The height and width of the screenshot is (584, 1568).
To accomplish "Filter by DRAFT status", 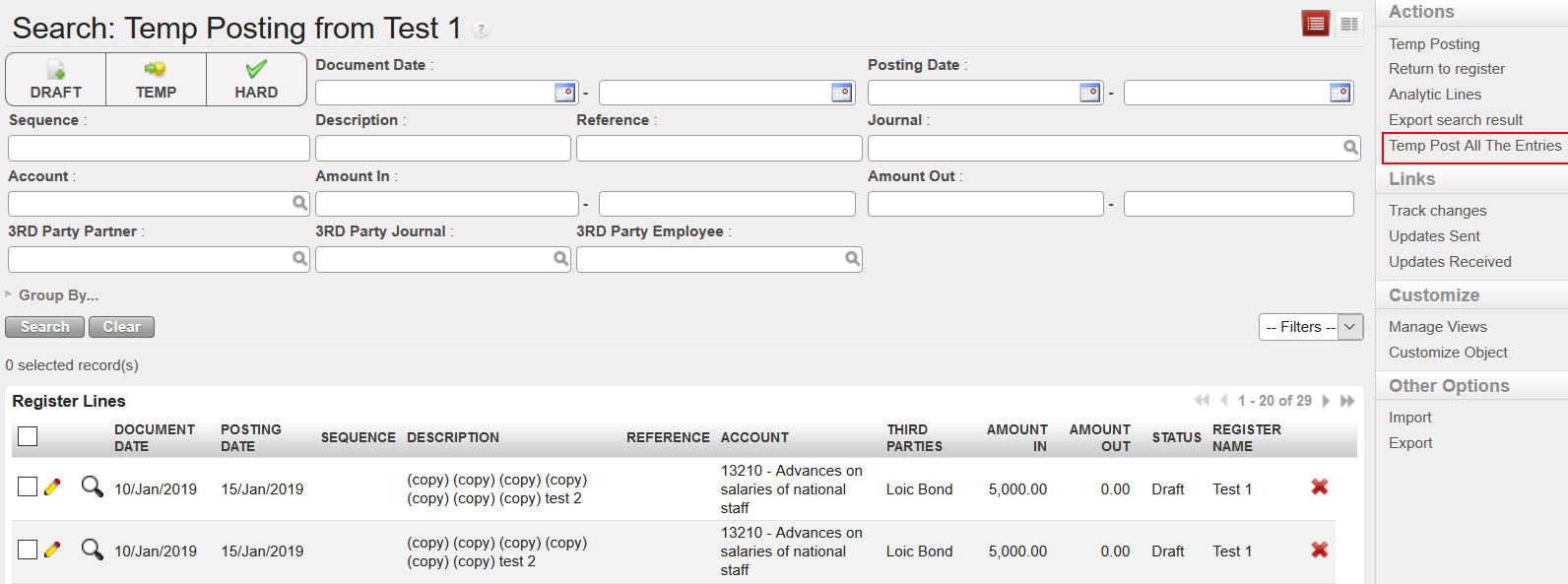I will click(56, 80).
